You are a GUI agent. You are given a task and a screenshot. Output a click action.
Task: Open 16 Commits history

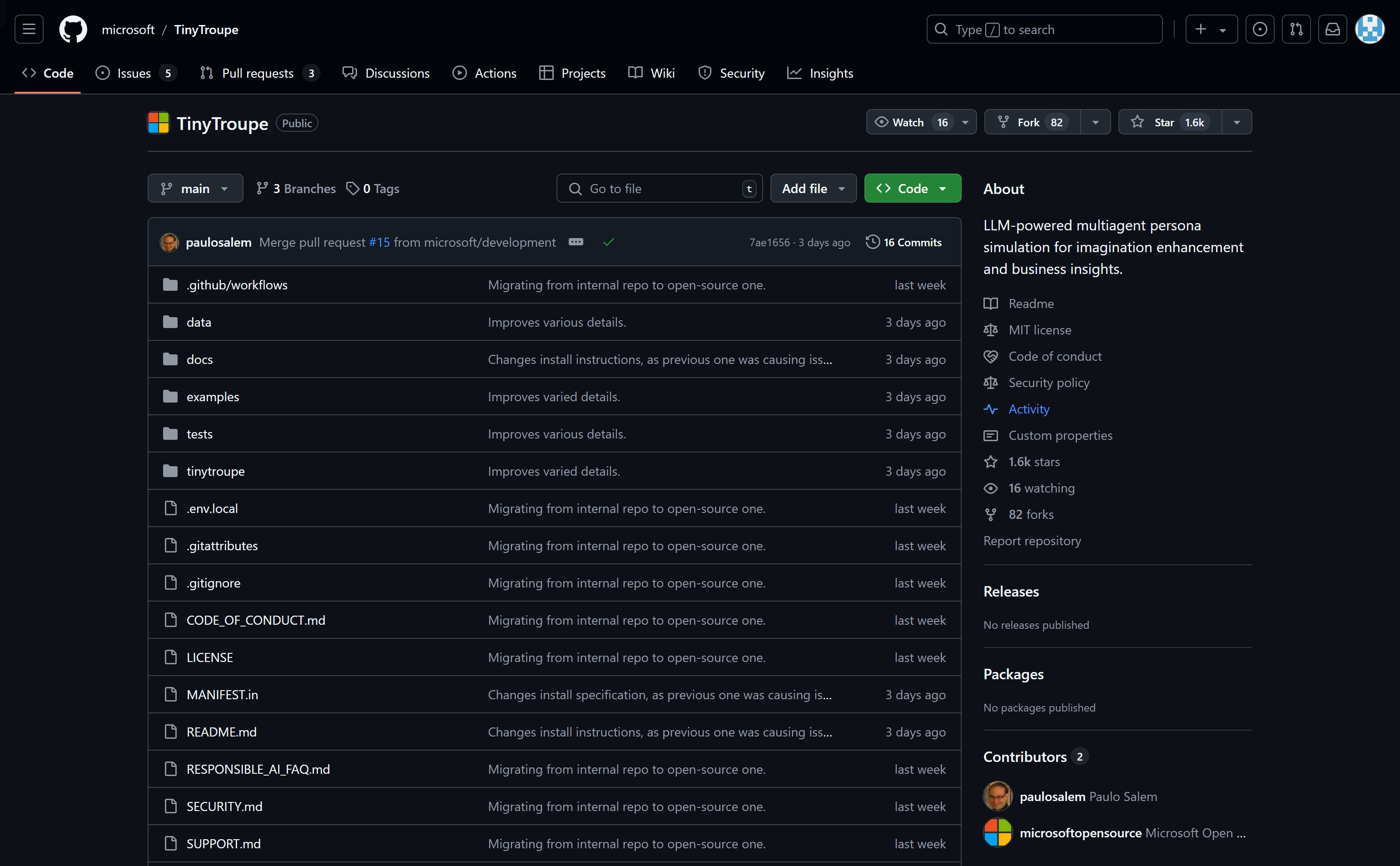904,242
